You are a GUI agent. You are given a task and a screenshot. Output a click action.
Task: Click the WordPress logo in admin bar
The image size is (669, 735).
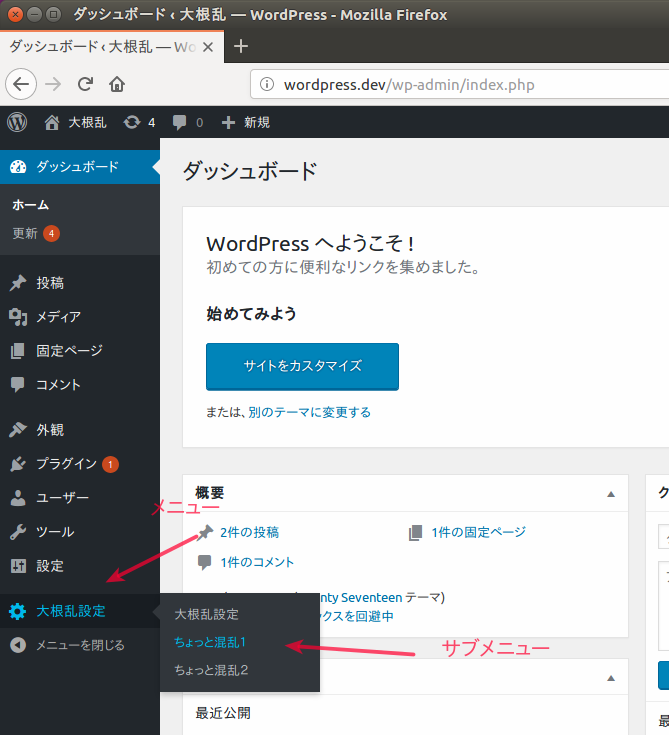[17, 122]
